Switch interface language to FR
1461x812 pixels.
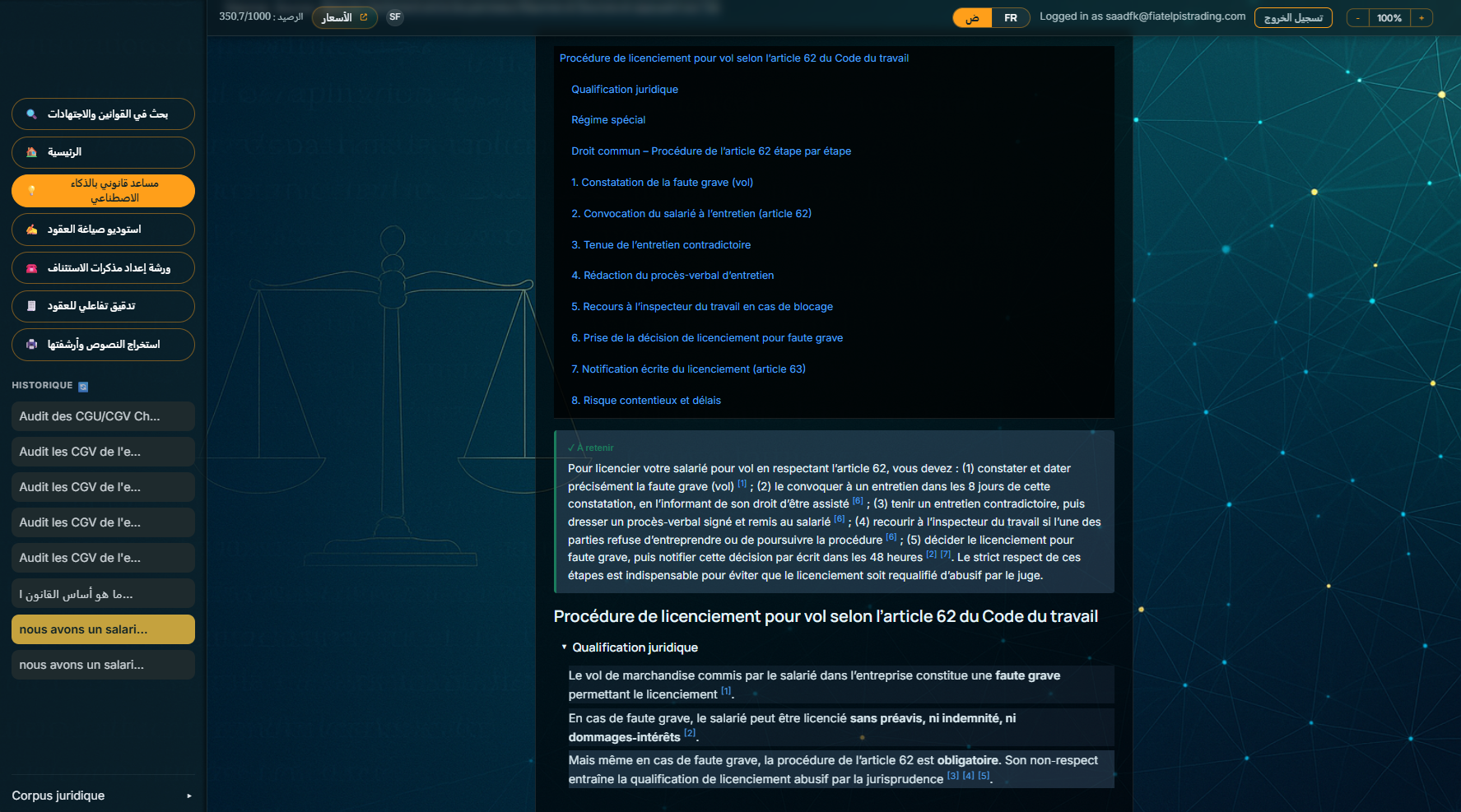pos(1011,16)
